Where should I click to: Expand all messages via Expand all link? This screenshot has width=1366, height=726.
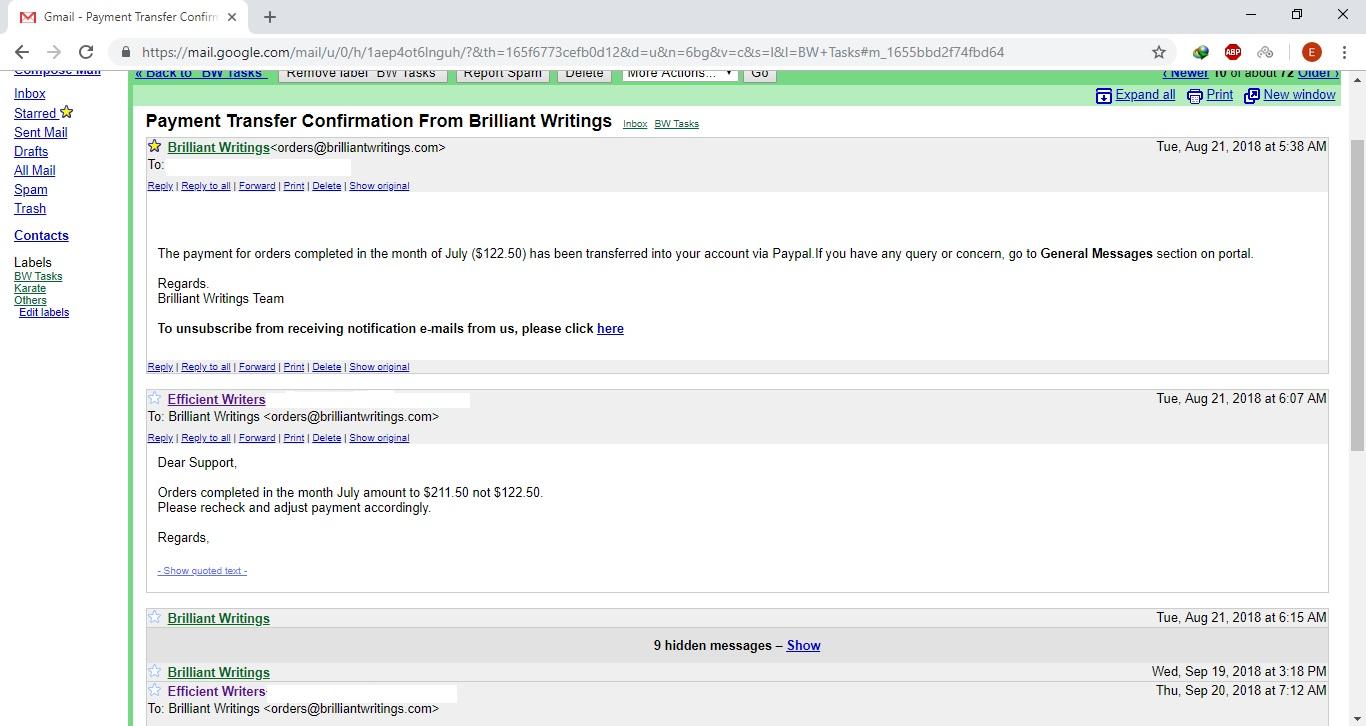coord(1145,95)
